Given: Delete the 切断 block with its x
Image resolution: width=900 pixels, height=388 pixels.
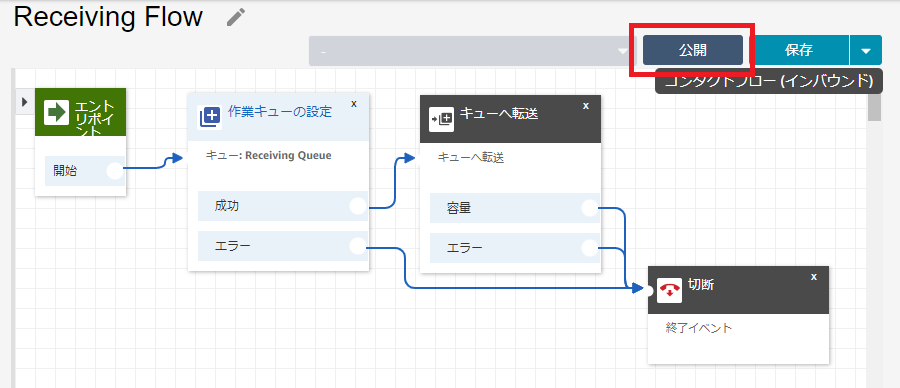Looking at the screenshot, I should [x=813, y=277].
